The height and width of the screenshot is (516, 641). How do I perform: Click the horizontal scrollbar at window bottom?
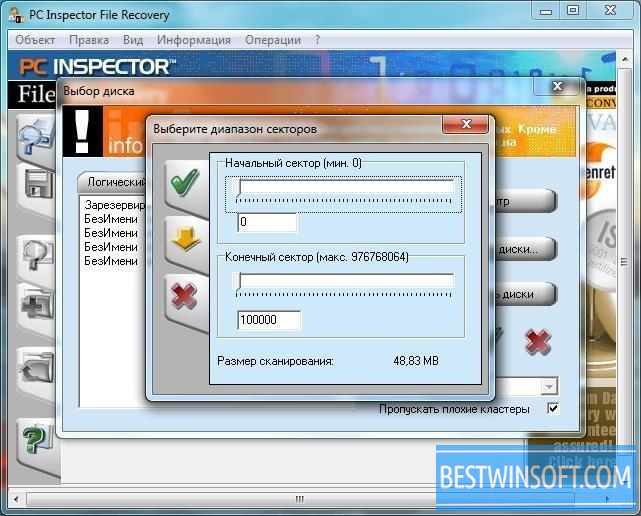(x=300, y=499)
